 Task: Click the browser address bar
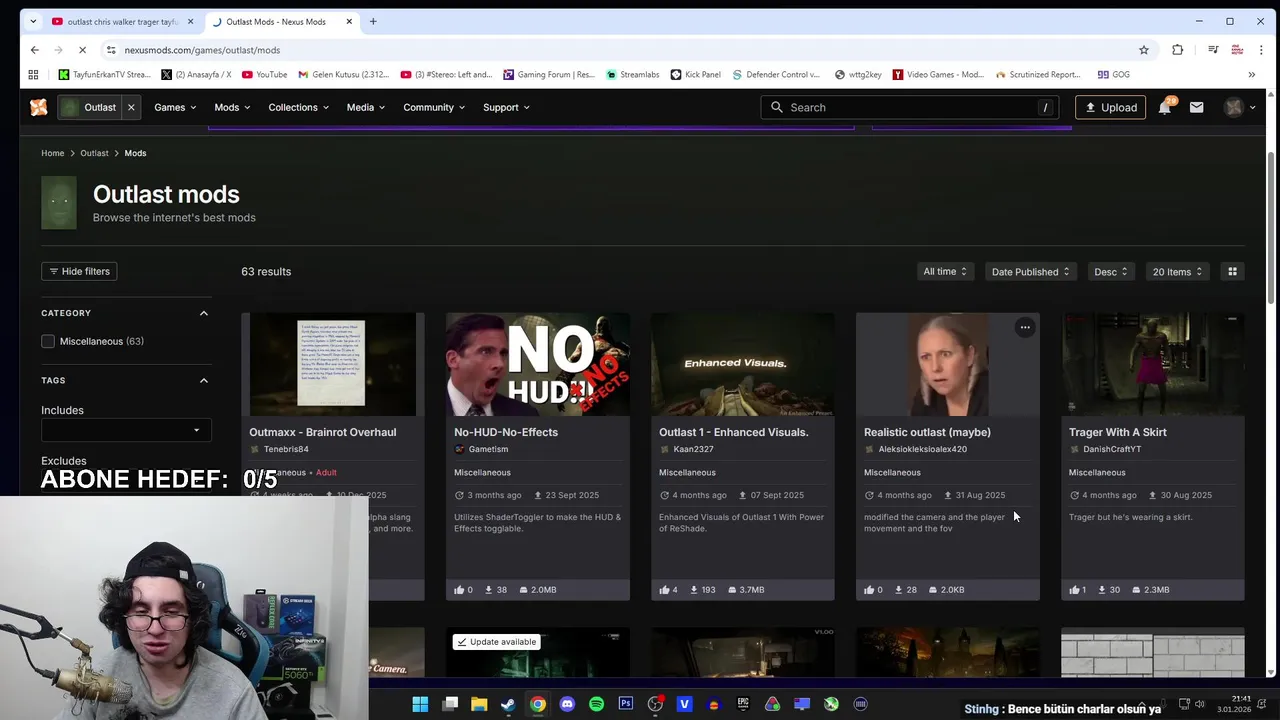pyautogui.click(x=620, y=50)
